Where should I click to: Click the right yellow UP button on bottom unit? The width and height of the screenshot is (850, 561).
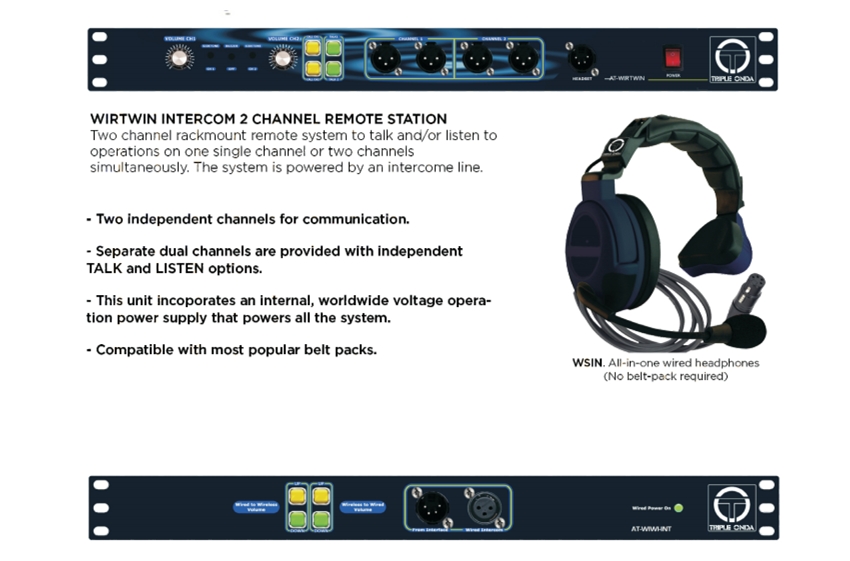321,495
